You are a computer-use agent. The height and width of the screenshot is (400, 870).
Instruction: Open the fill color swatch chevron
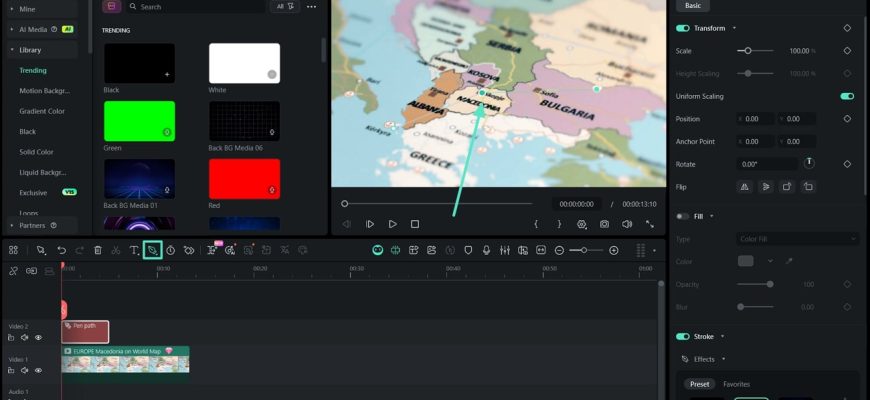click(770, 261)
